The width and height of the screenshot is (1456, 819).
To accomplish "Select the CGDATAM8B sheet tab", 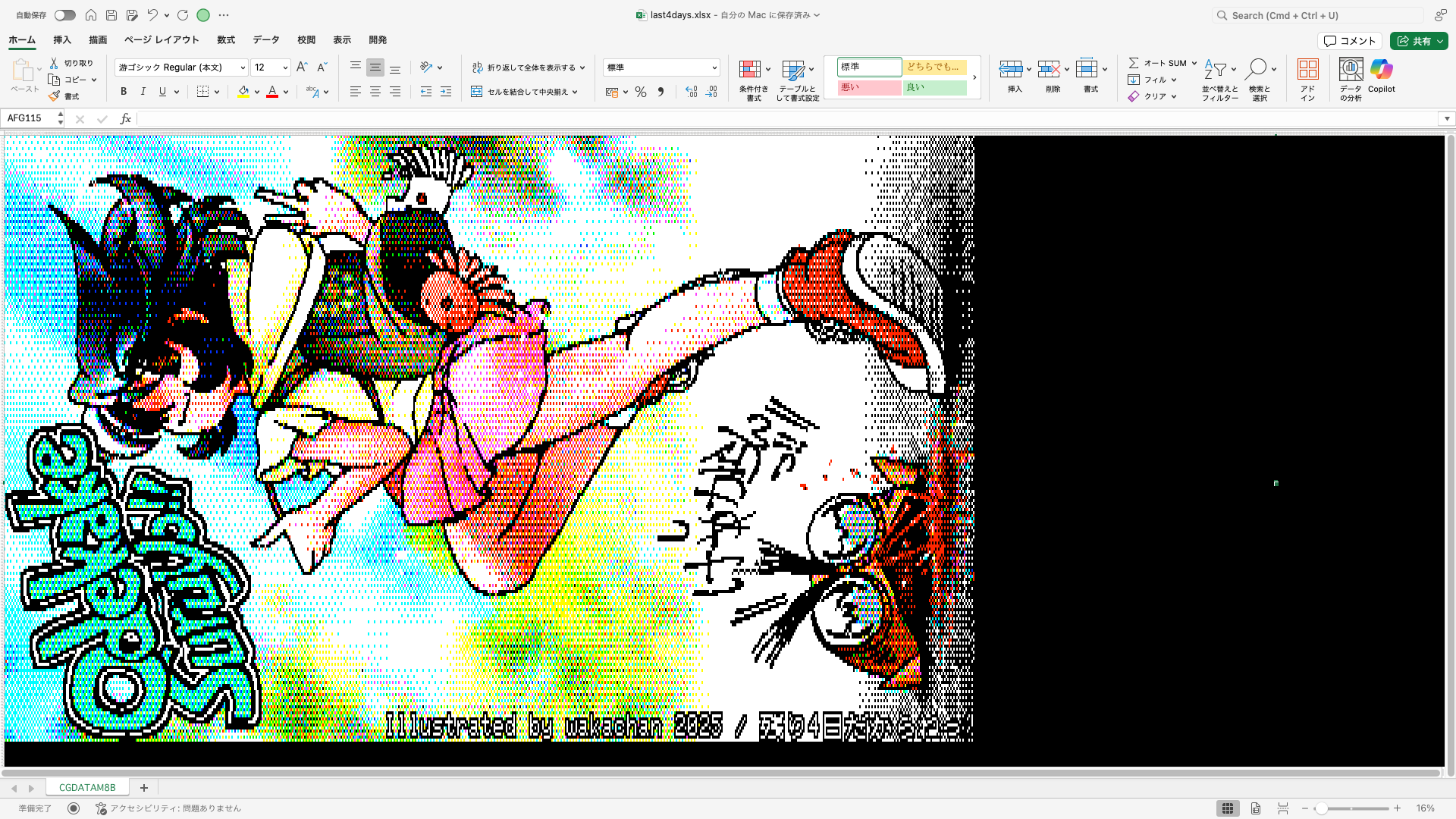I will [x=87, y=788].
